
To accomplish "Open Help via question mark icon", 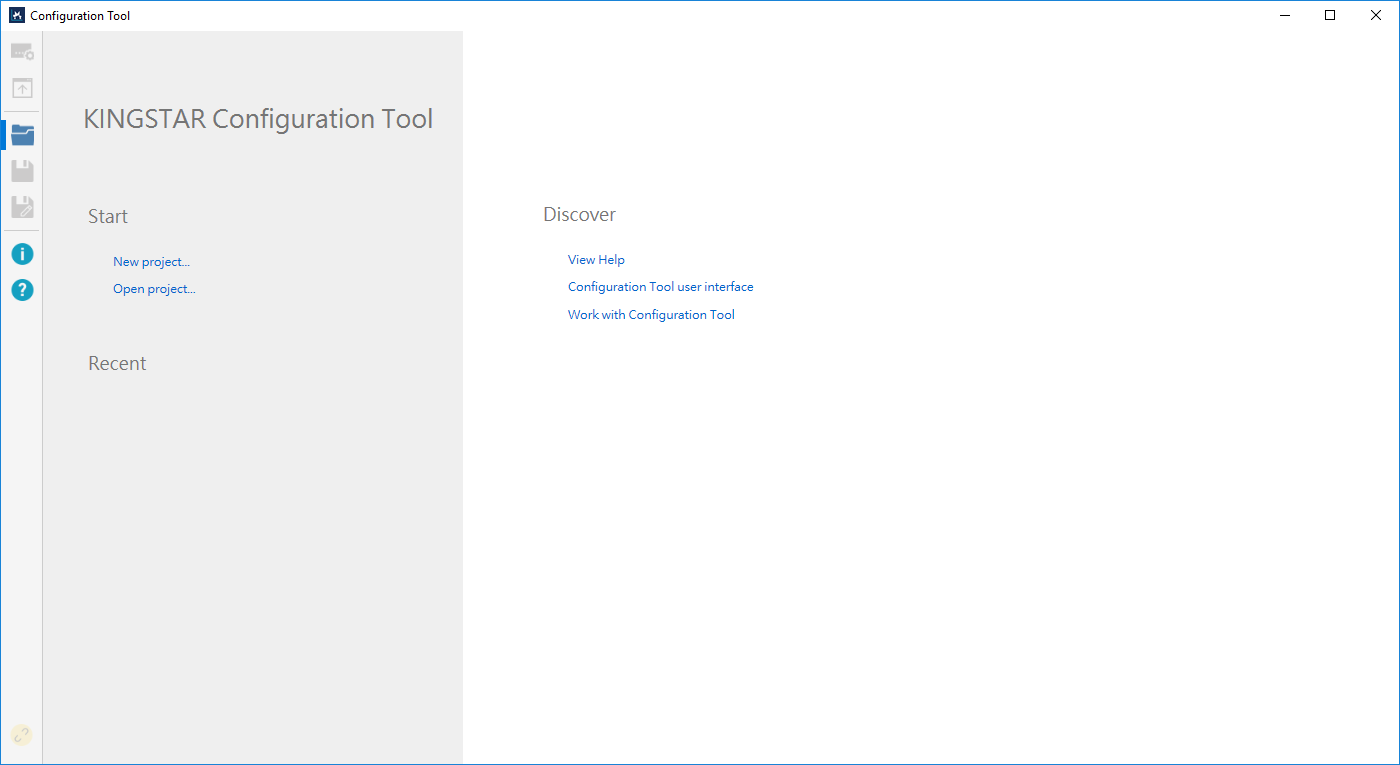I will [x=22, y=290].
